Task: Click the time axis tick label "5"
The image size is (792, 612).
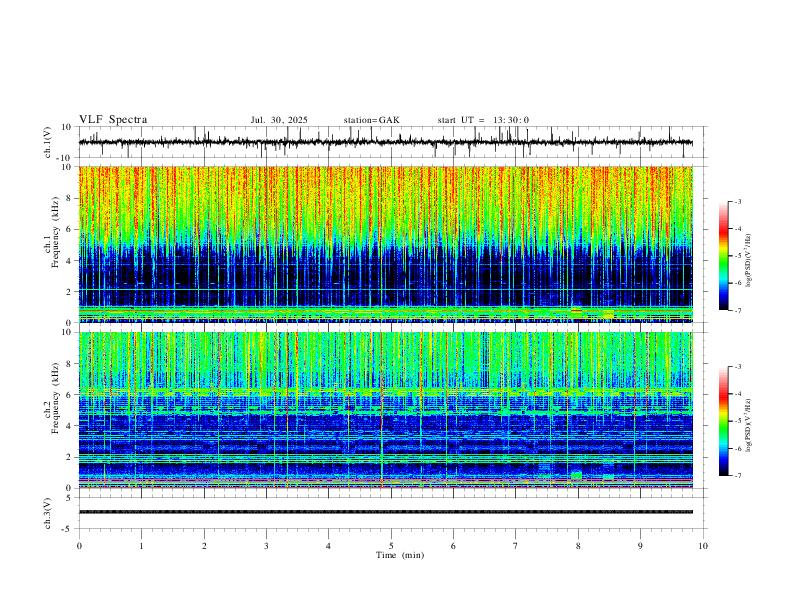Action: [x=391, y=546]
